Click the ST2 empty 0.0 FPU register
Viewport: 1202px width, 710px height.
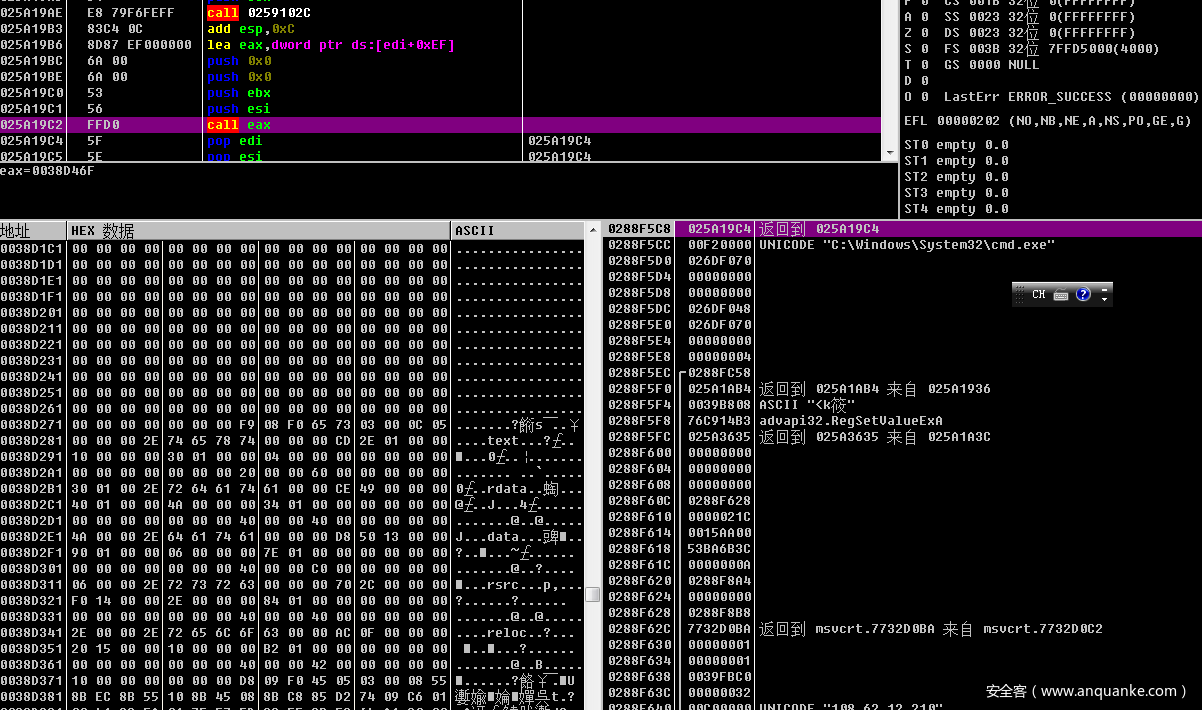coord(956,177)
